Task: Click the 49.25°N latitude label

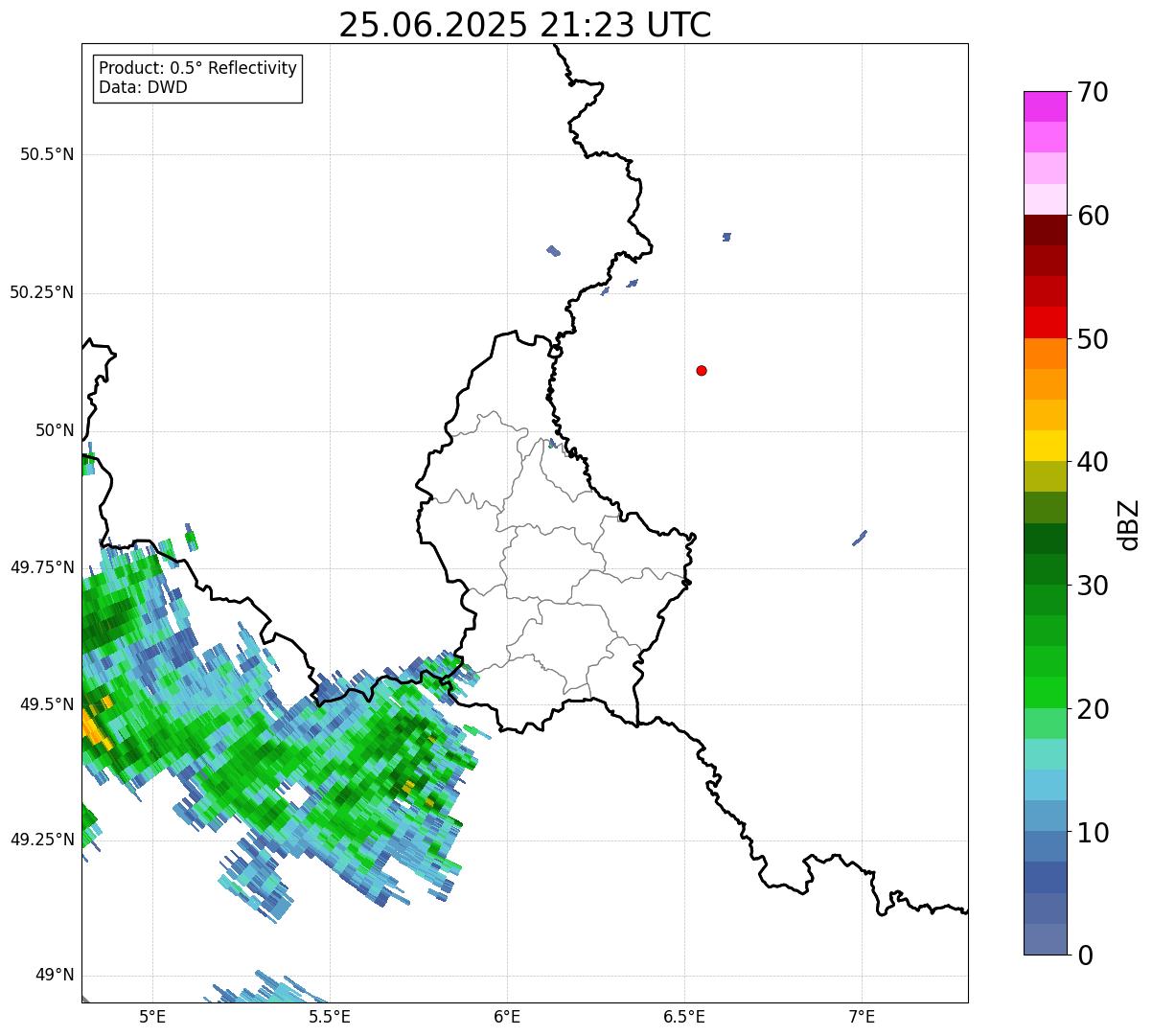Action: point(42,840)
